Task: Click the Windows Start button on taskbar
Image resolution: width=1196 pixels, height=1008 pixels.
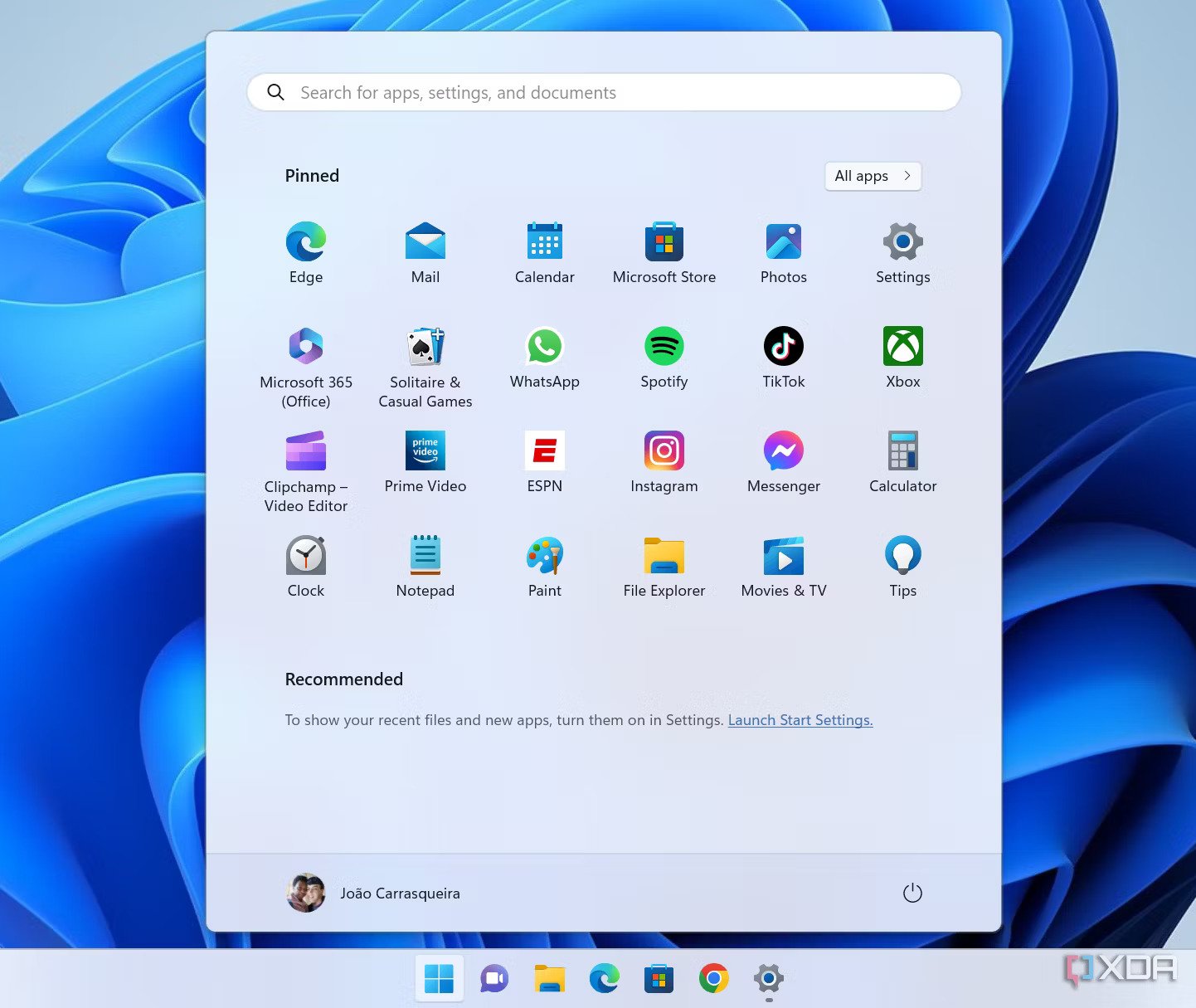Action: [x=439, y=979]
